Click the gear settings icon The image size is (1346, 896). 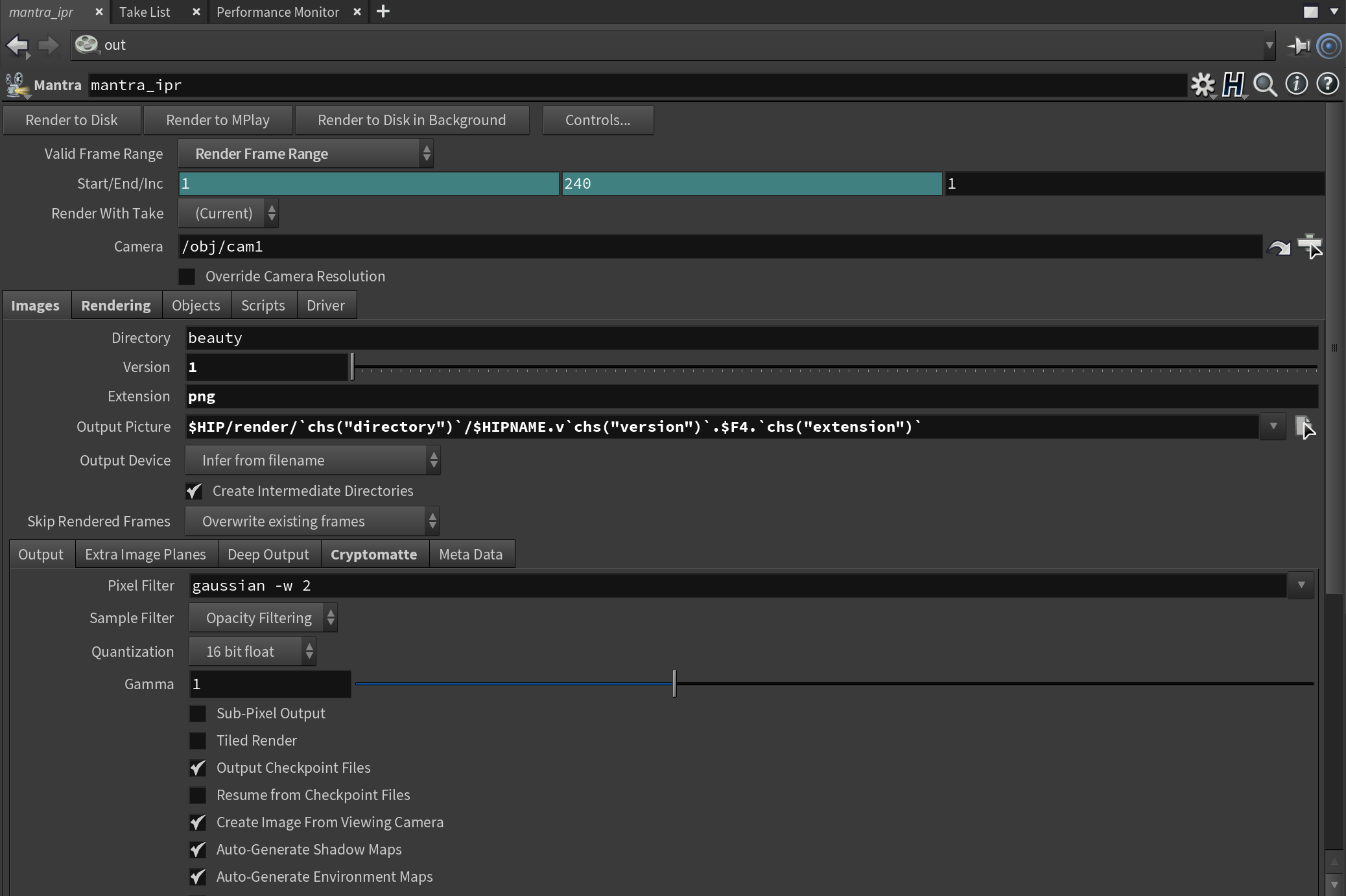click(1203, 85)
